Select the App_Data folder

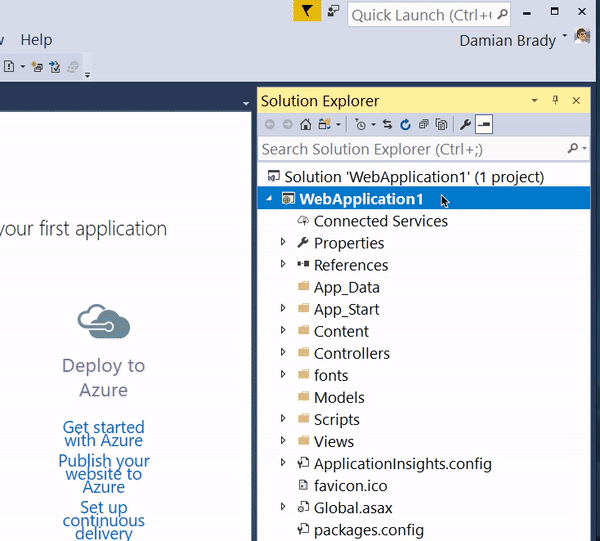(x=347, y=287)
